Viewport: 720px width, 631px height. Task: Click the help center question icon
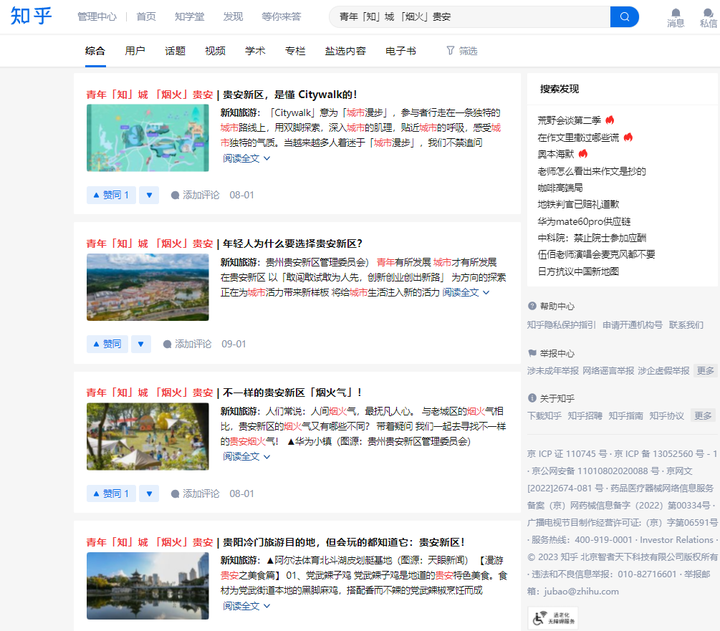532,306
